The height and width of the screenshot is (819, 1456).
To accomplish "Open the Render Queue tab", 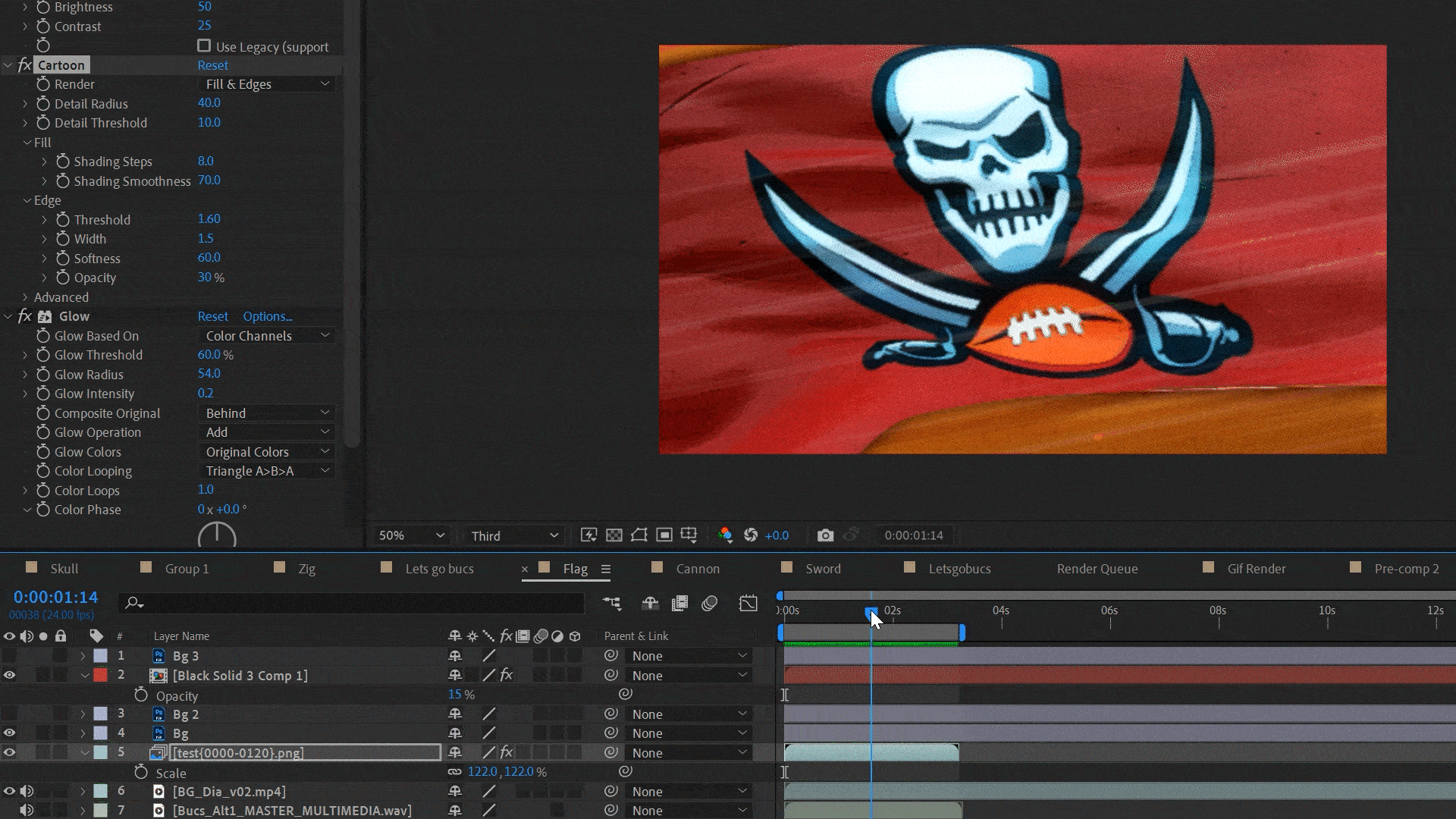I will (1097, 569).
